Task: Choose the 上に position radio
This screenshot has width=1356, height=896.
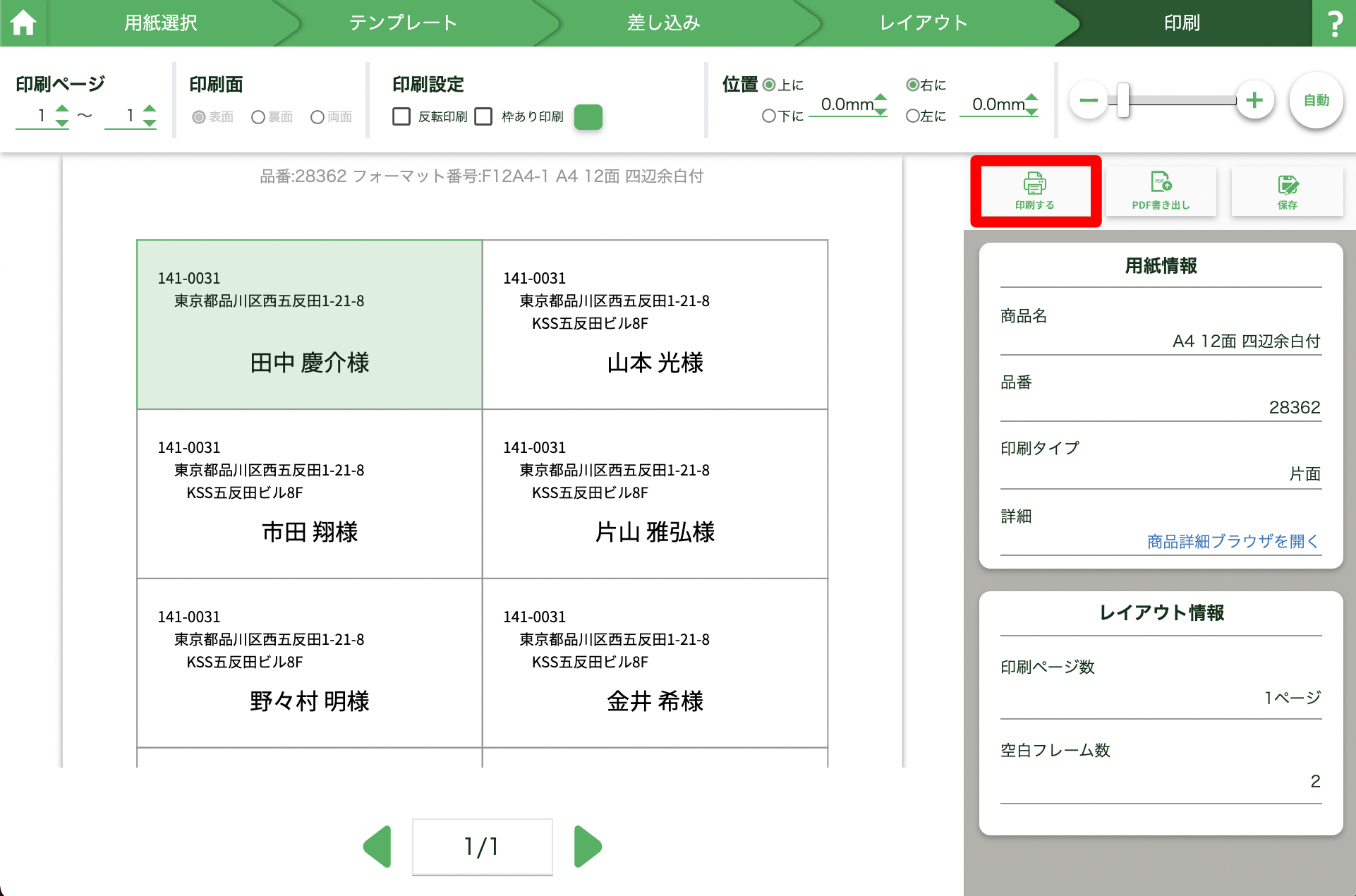Action: point(769,85)
